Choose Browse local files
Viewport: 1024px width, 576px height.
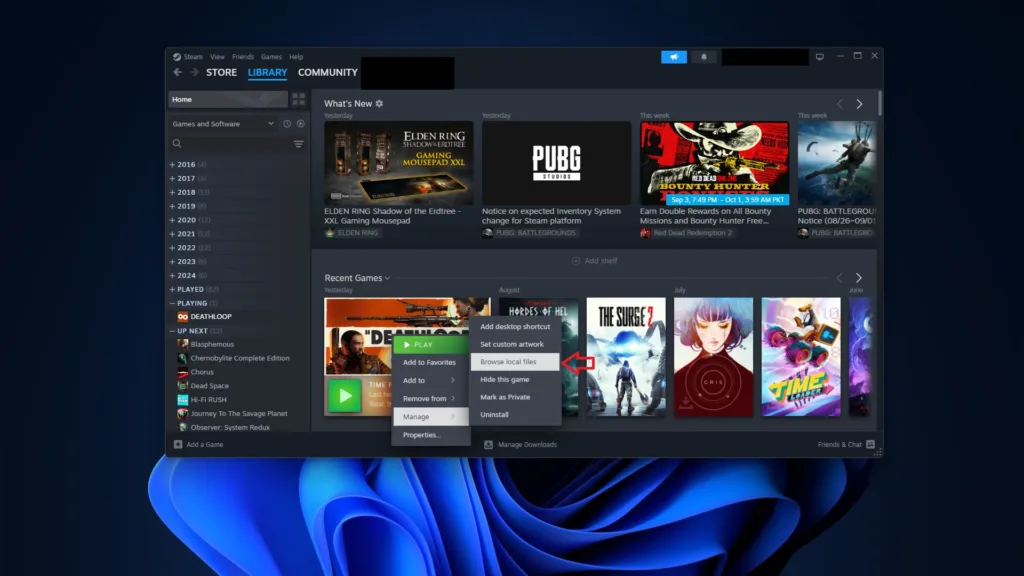point(515,362)
